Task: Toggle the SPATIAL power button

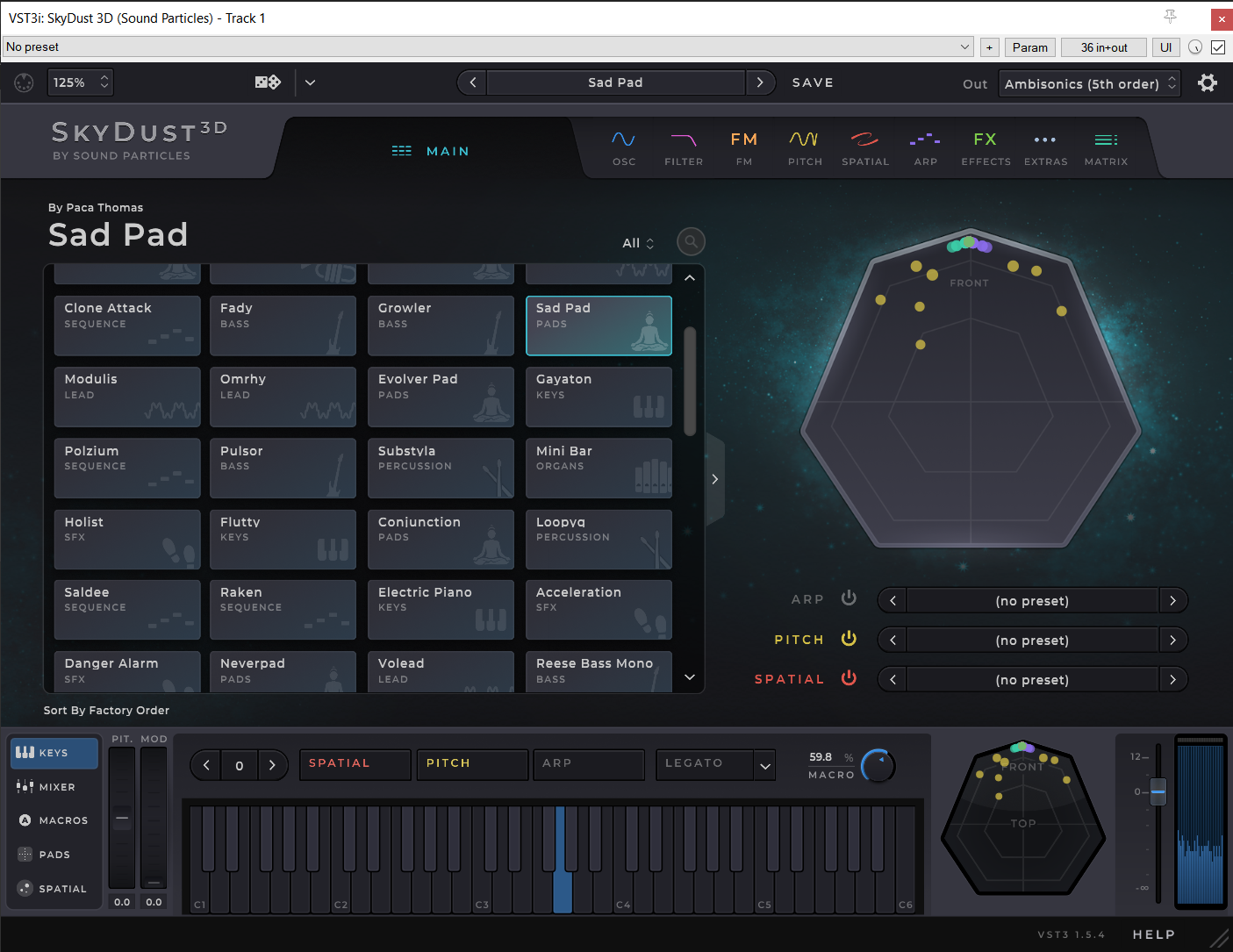Action: pos(849,678)
